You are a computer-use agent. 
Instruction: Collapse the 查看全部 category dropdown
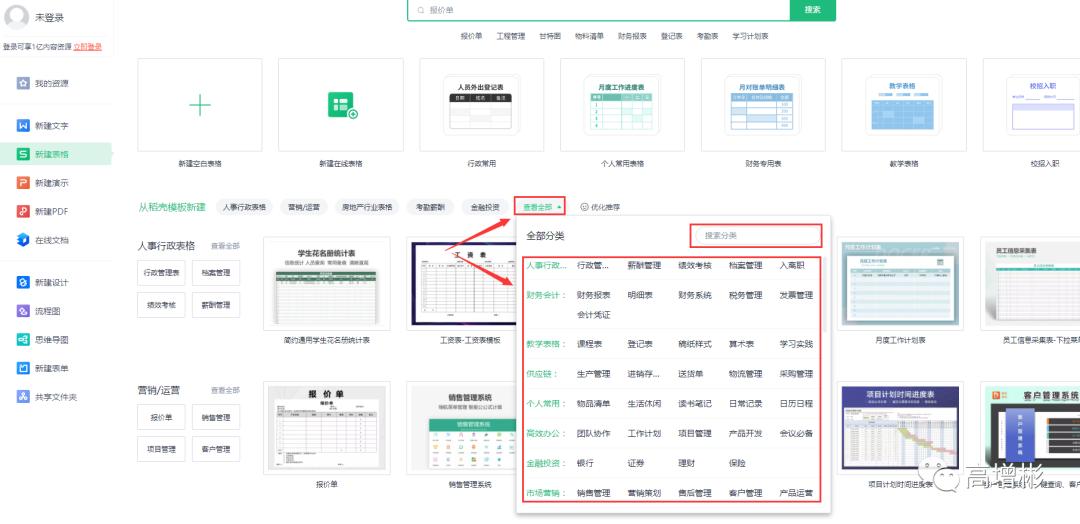[541, 207]
